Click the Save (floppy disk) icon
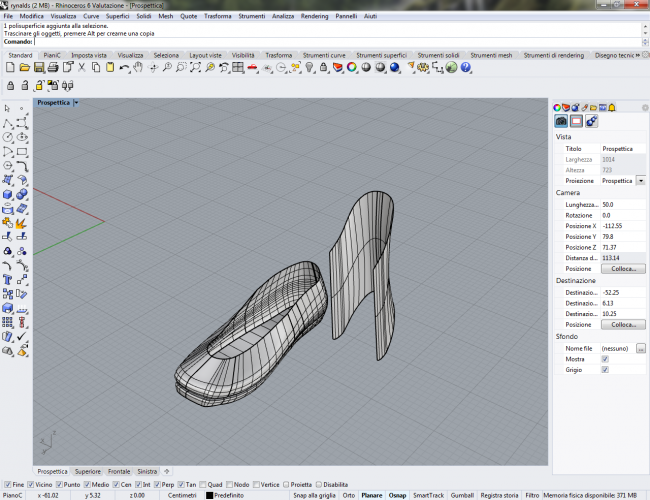Viewport: 650px width, 500px height. (x=38, y=68)
